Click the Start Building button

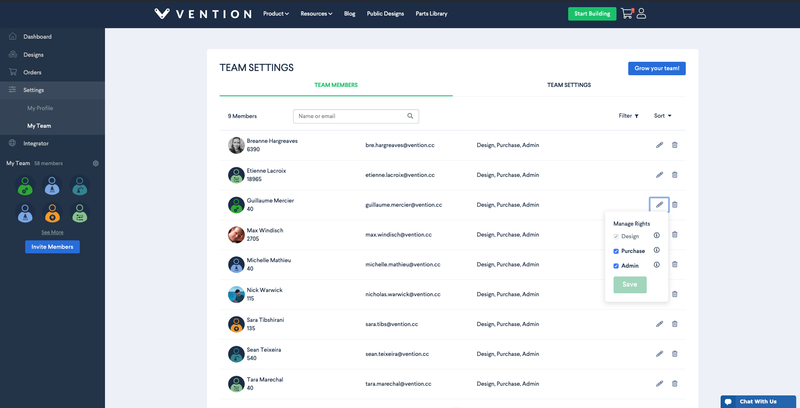(592, 14)
